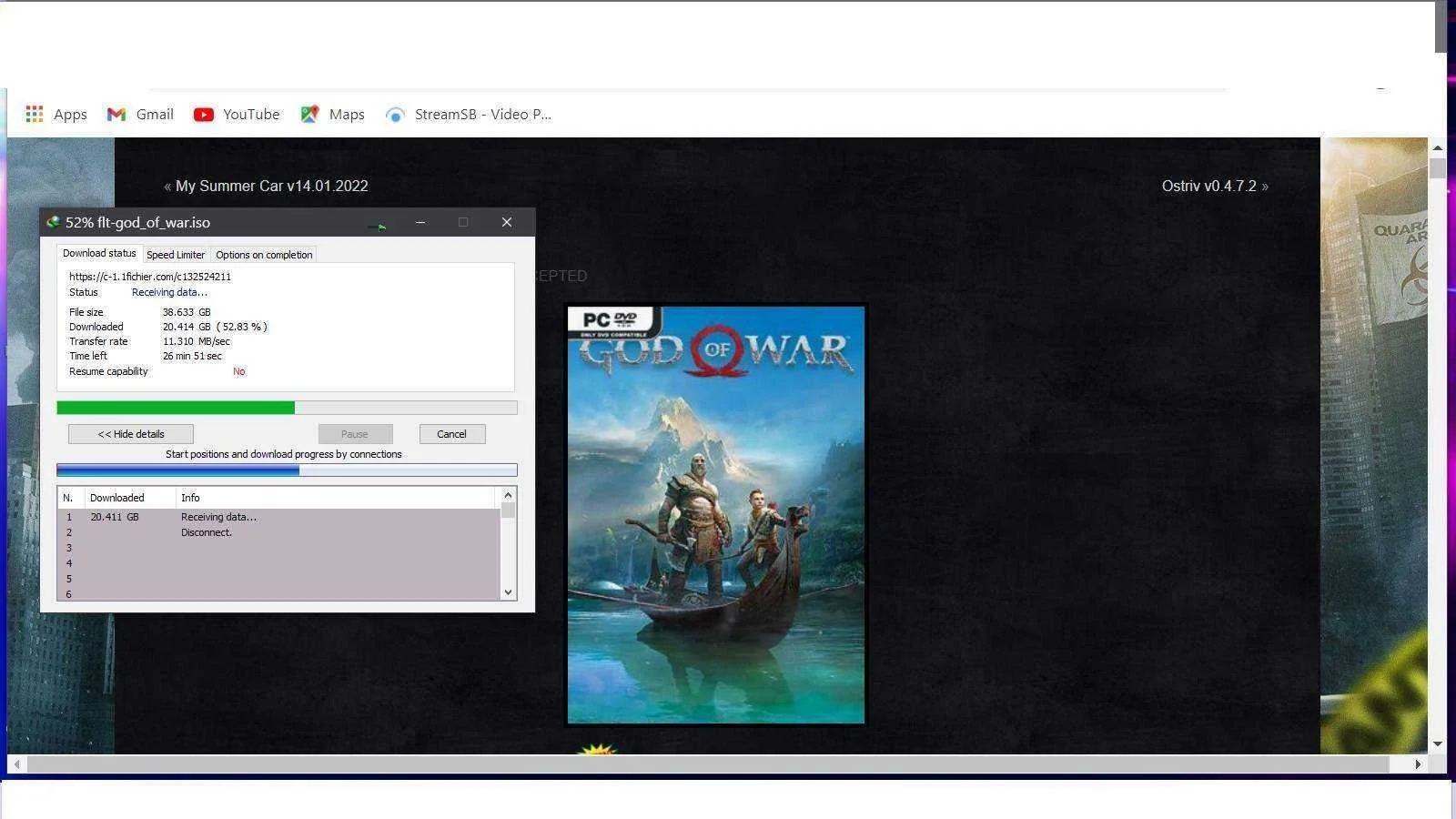Click the Pause button
Screen dimensions: 1456x819
[355, 434]
